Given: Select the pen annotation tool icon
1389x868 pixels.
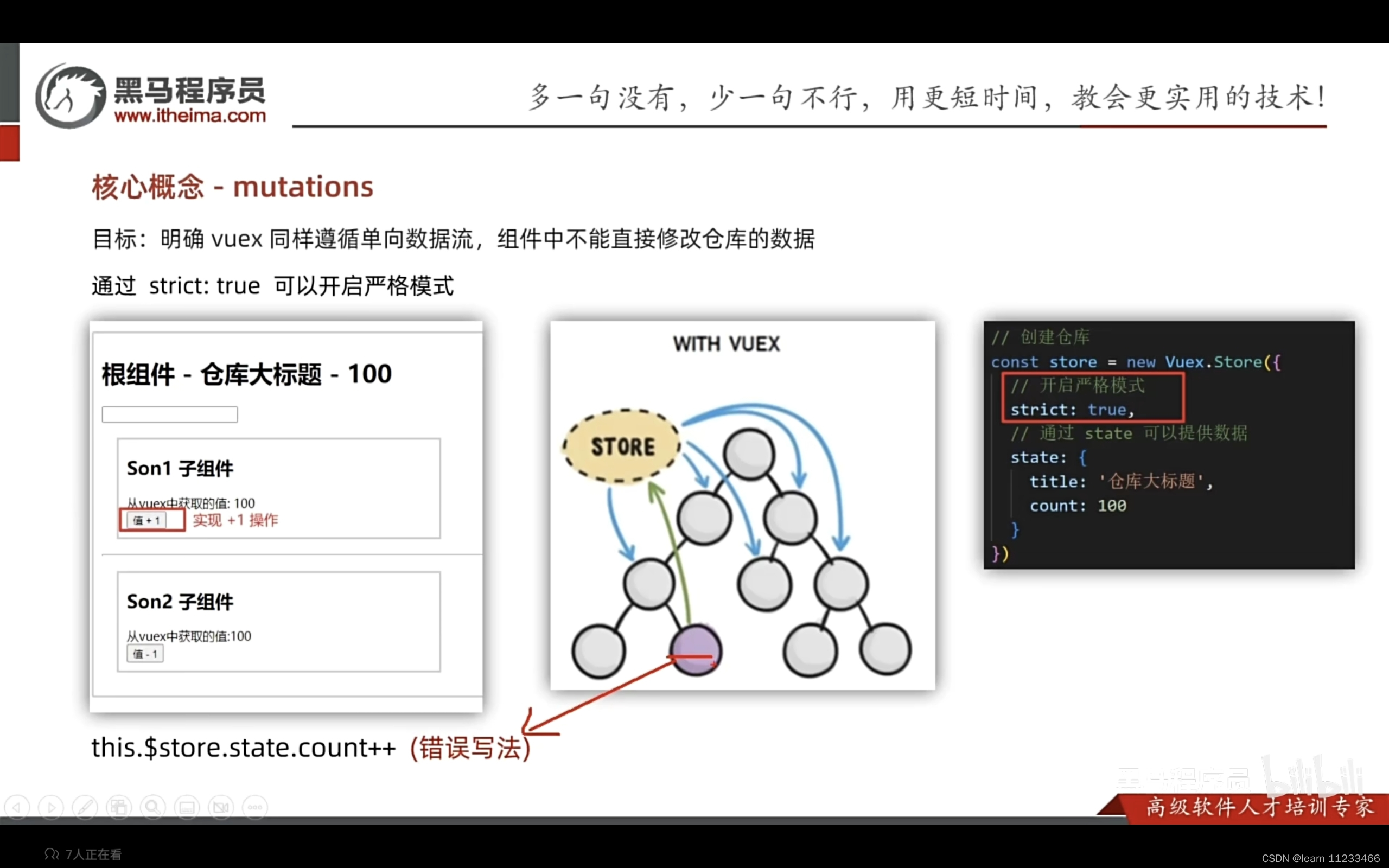Looking at the screenshot, I should pos(85,808).
